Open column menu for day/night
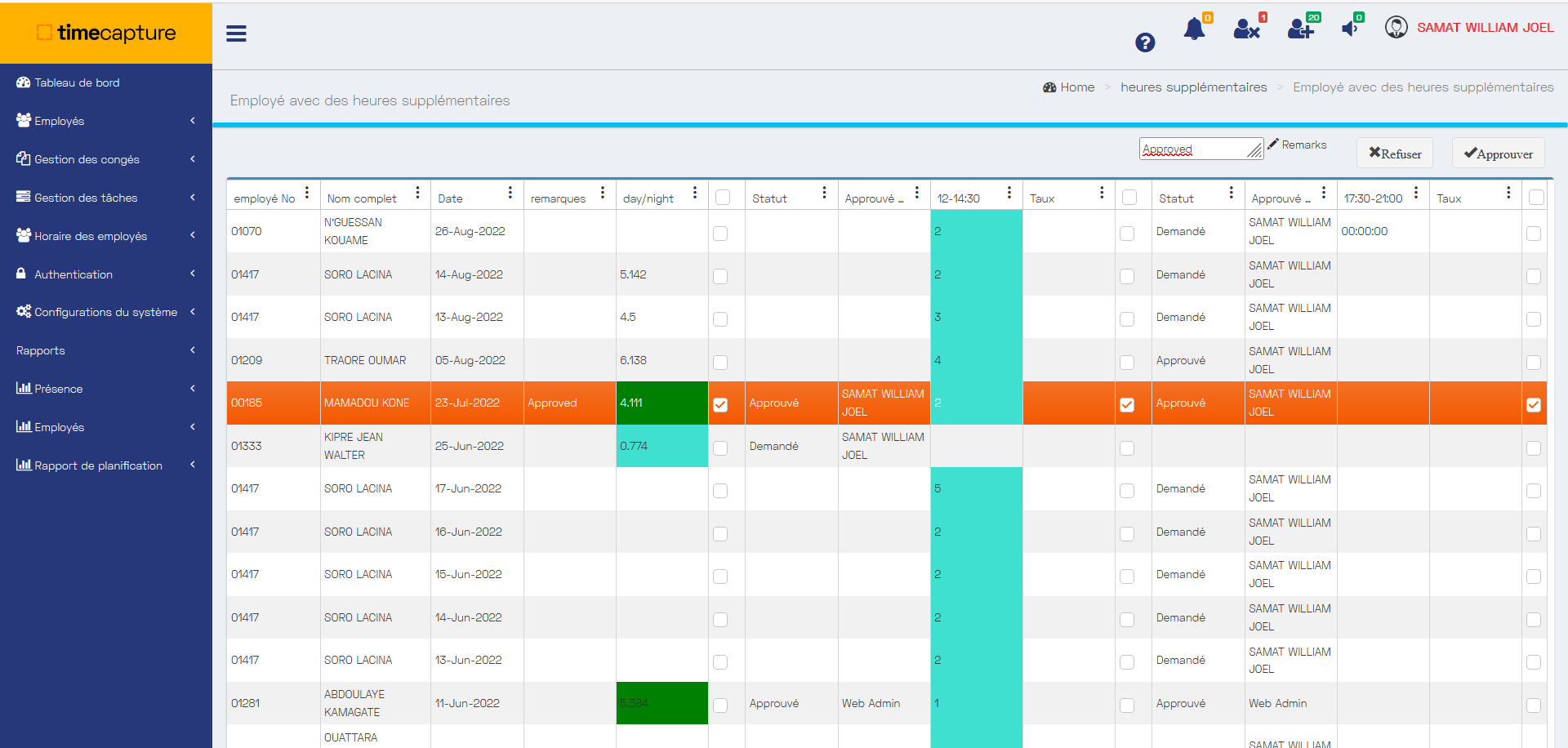 (x=695, y=193)
